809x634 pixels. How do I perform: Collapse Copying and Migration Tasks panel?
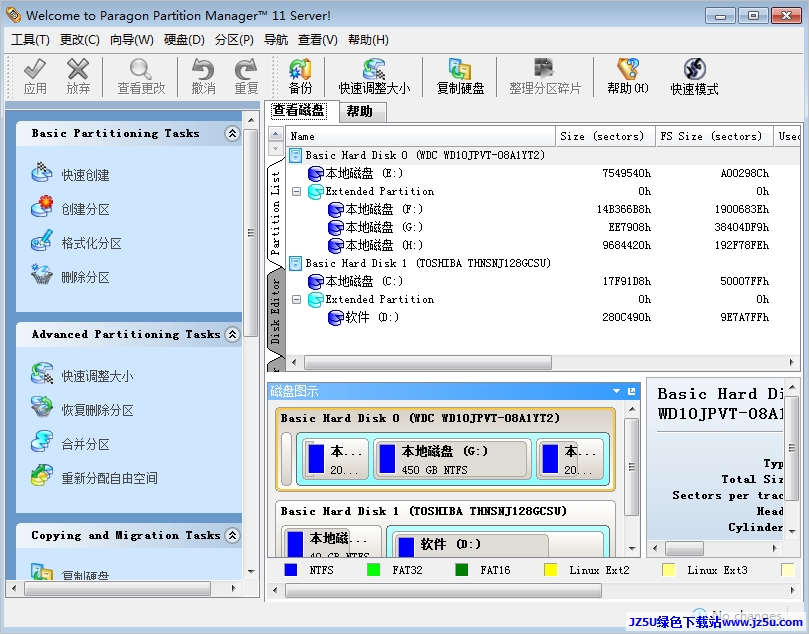pos(232,535)
